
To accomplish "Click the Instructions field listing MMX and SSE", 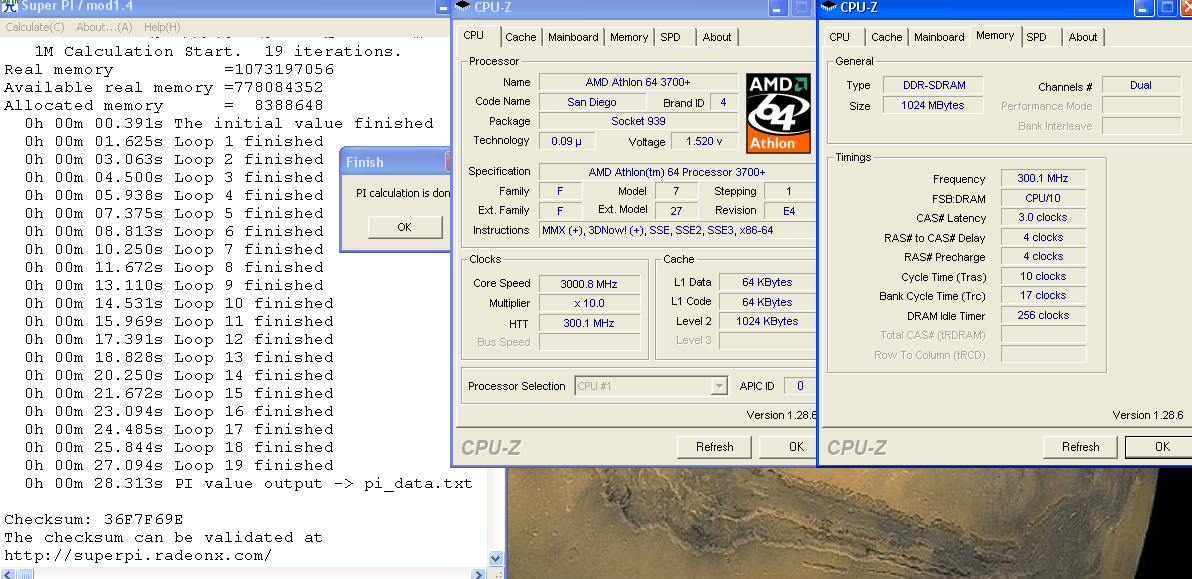I will [677, 230].
